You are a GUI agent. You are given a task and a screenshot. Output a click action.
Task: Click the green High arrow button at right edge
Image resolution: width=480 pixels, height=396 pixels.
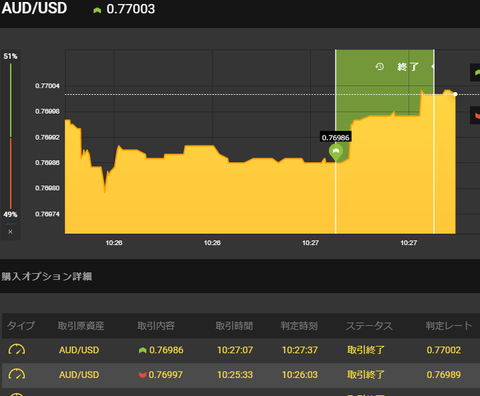pyautogui.click(x=476, y=72)
